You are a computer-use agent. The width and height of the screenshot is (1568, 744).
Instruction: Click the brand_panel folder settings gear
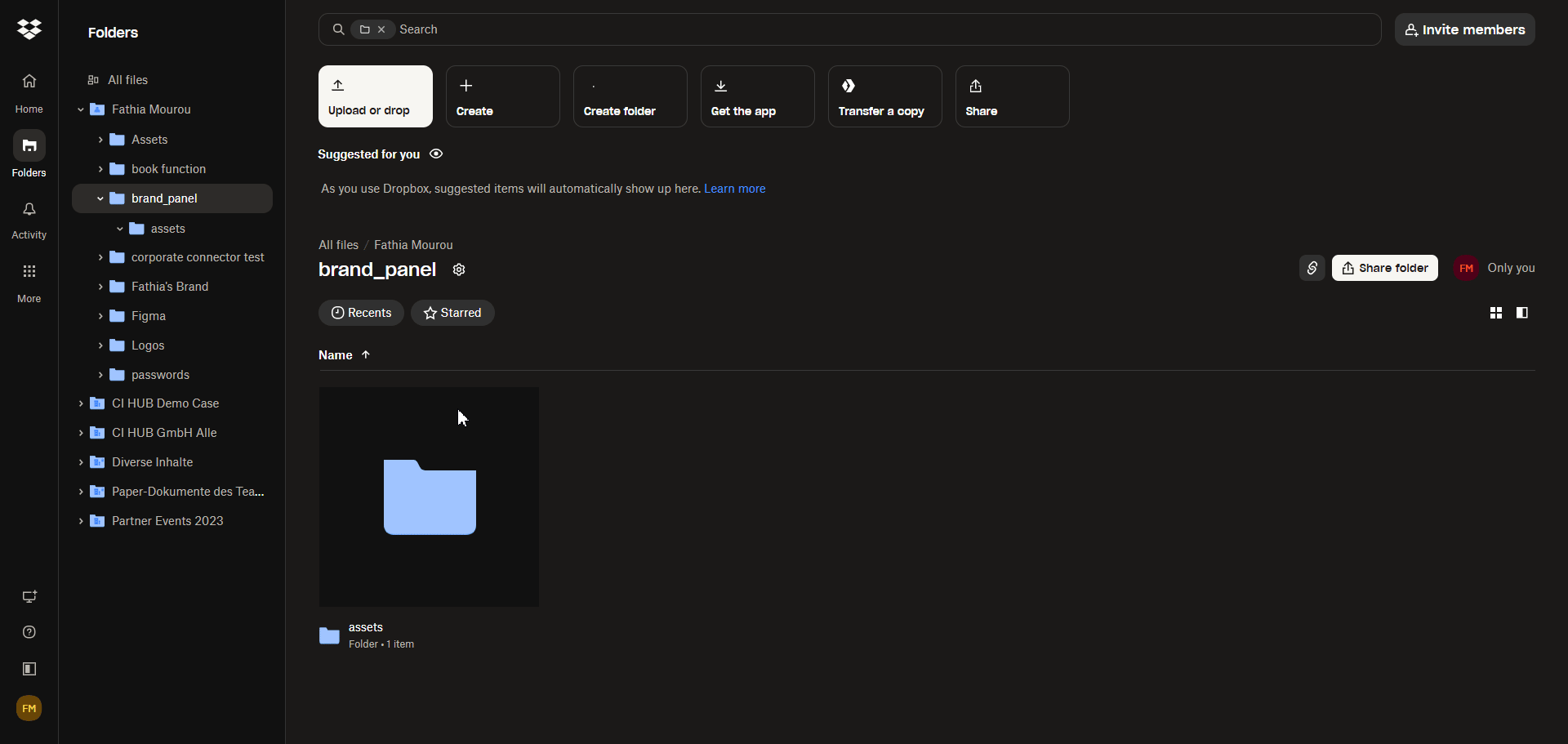click(x=459, y=270)
